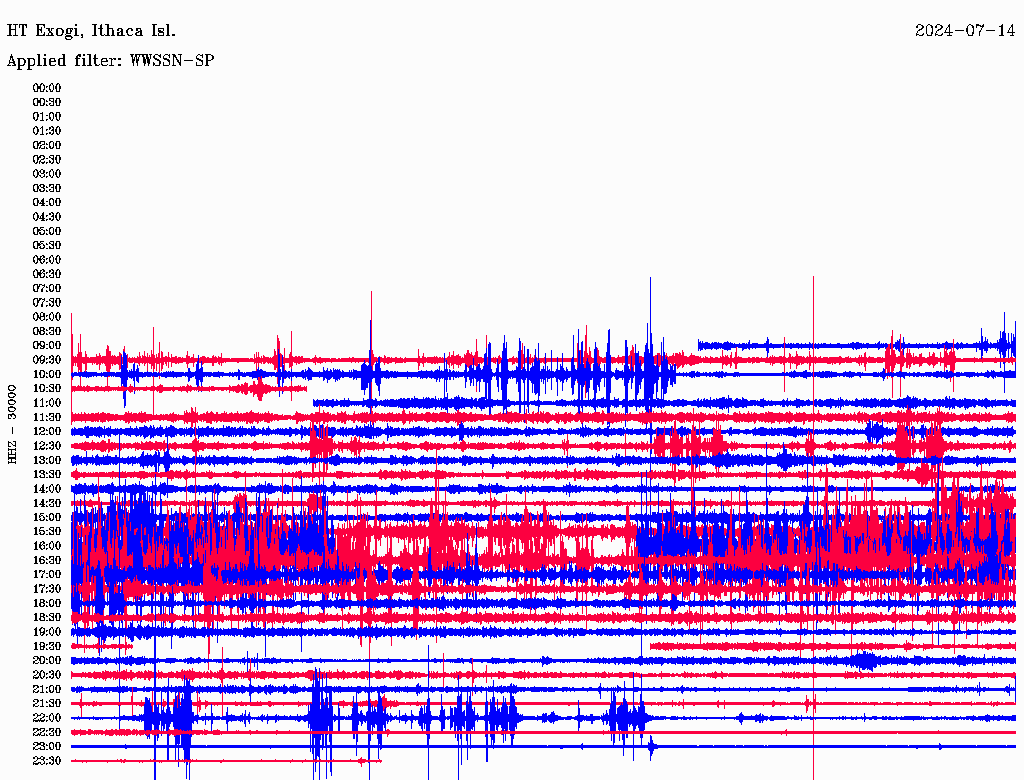Pick the 17:30 time row label
The height and width of the screenshot is (780, 1024).
47,589
